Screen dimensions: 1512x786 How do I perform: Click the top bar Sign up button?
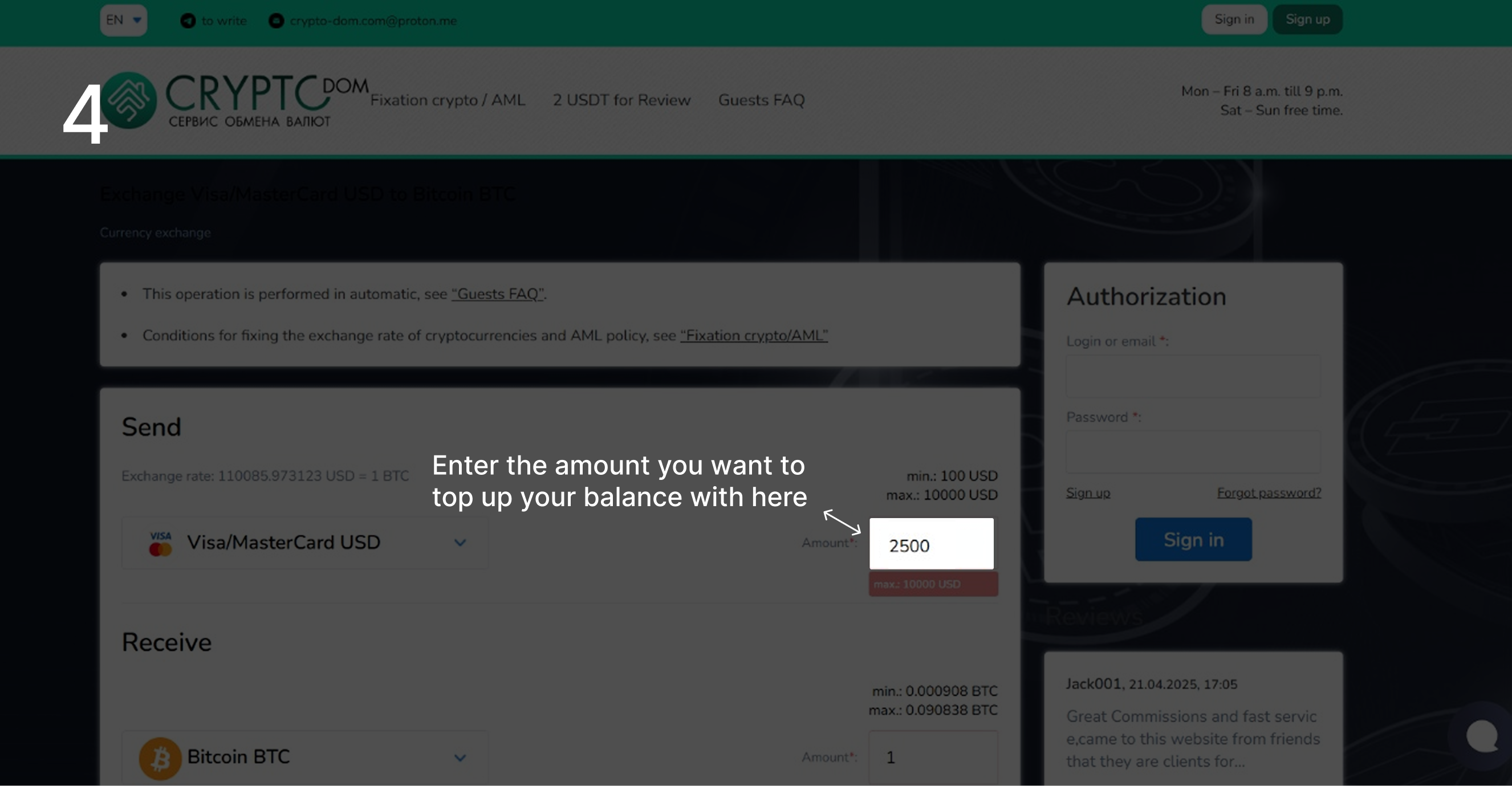(1307, 19)
